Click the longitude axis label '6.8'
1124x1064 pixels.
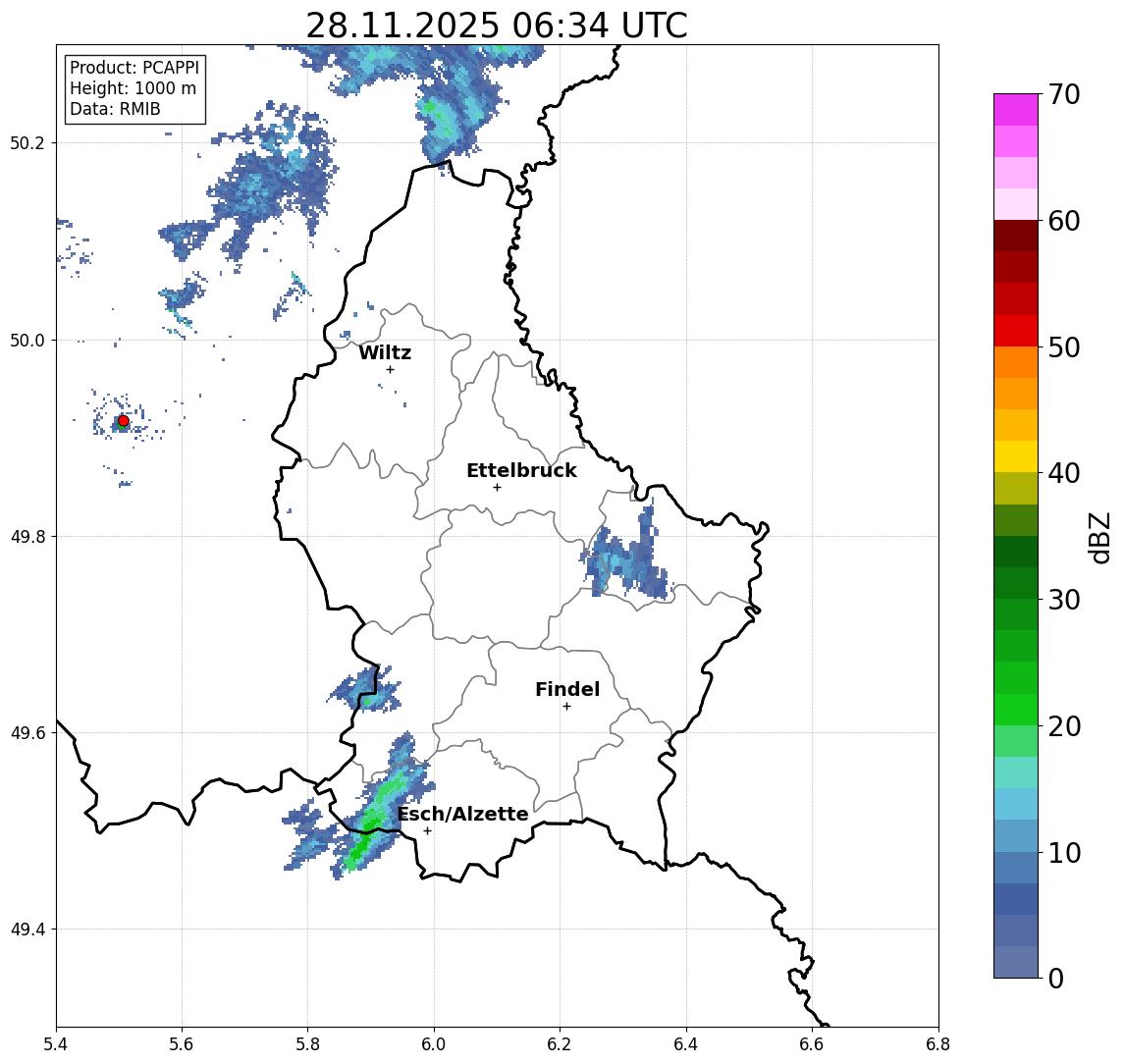pyautogui.click(x=937, y=1044)
